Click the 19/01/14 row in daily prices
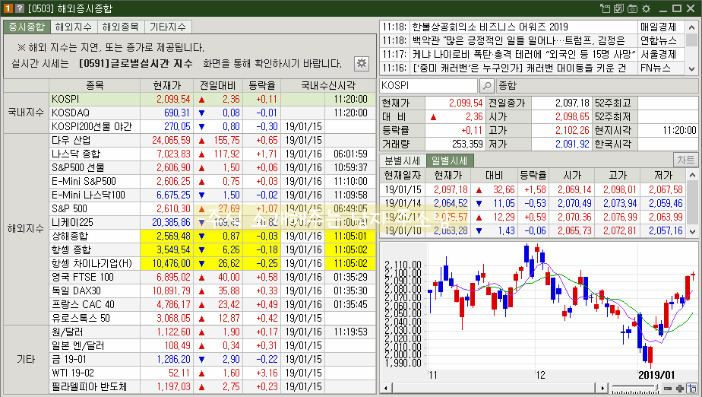The width and height of the screenshot is (702, 397). coord(533,203)
